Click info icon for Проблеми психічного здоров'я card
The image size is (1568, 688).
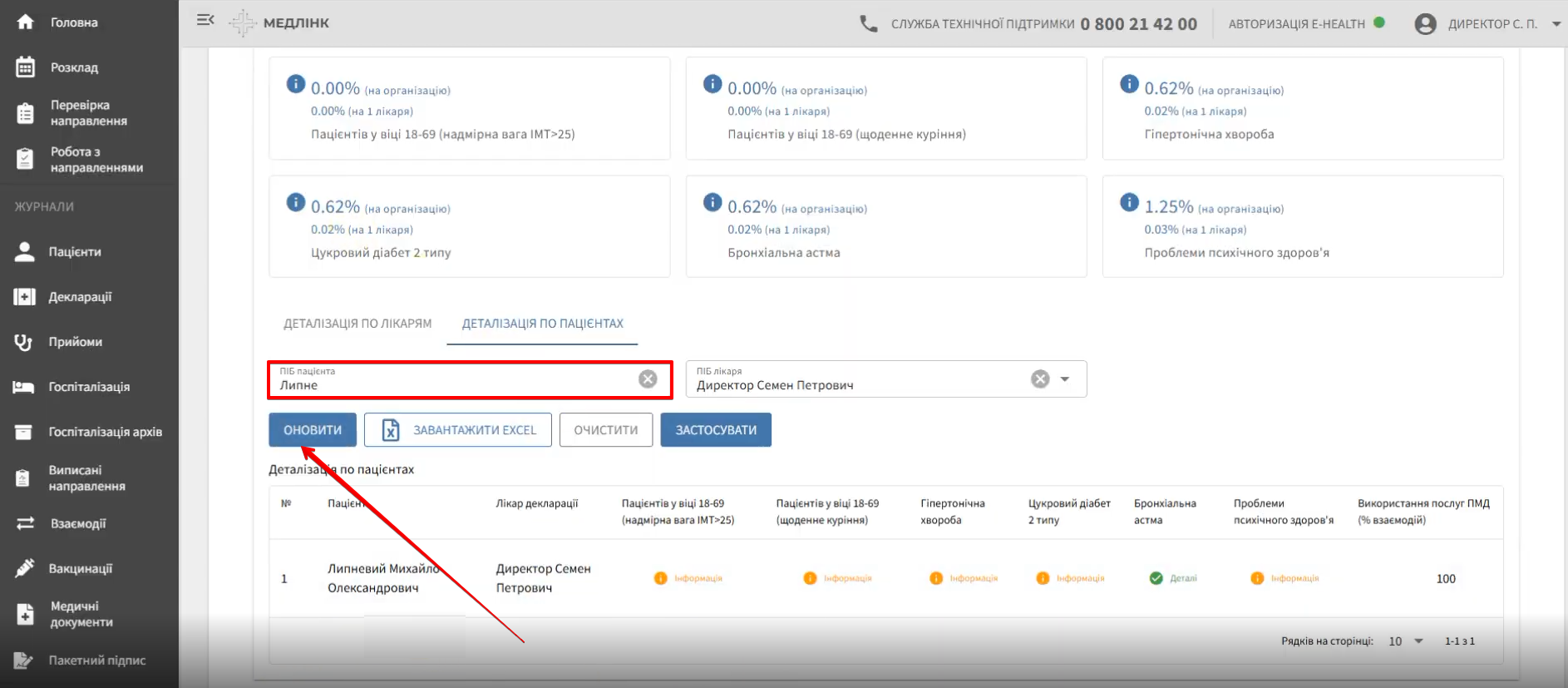(1129, 202)
